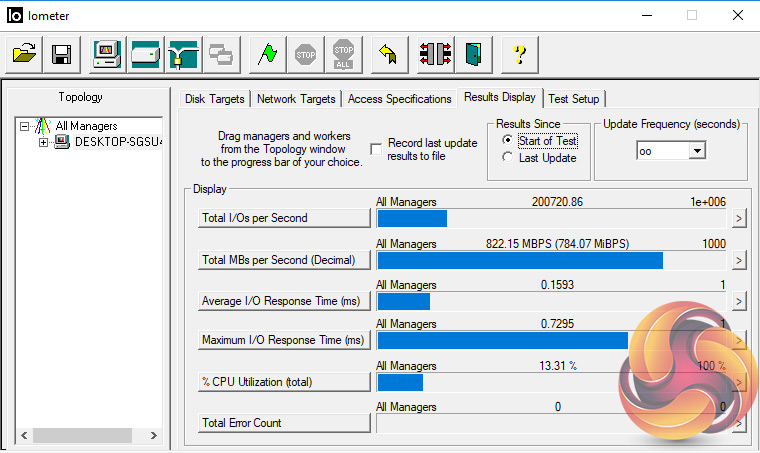This screenshot has height=453, width=760.
Task: Click Total MBs per Second progress bar
Action: click(552, 261)
